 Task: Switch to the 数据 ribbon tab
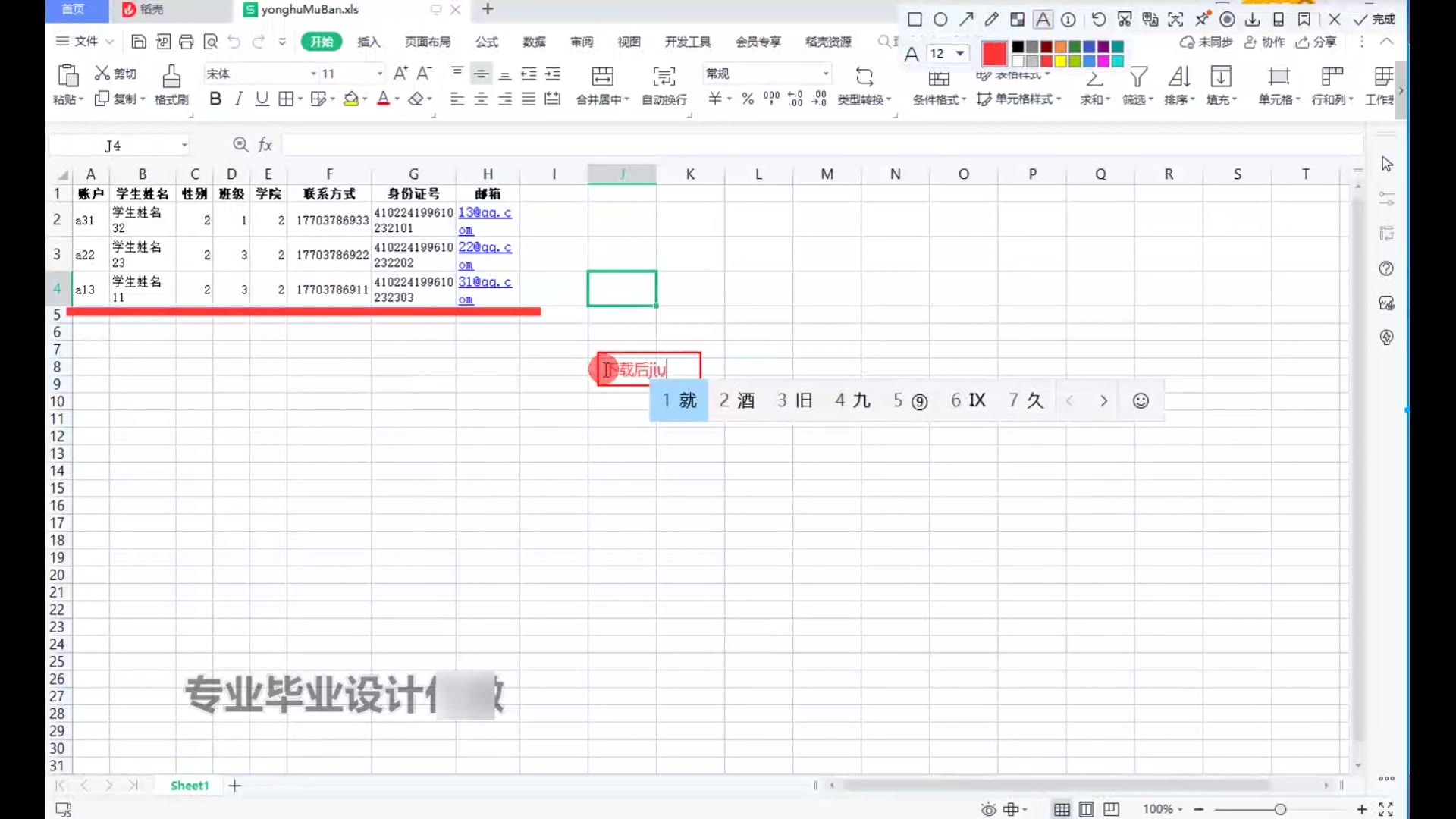(x=534, y=42)
